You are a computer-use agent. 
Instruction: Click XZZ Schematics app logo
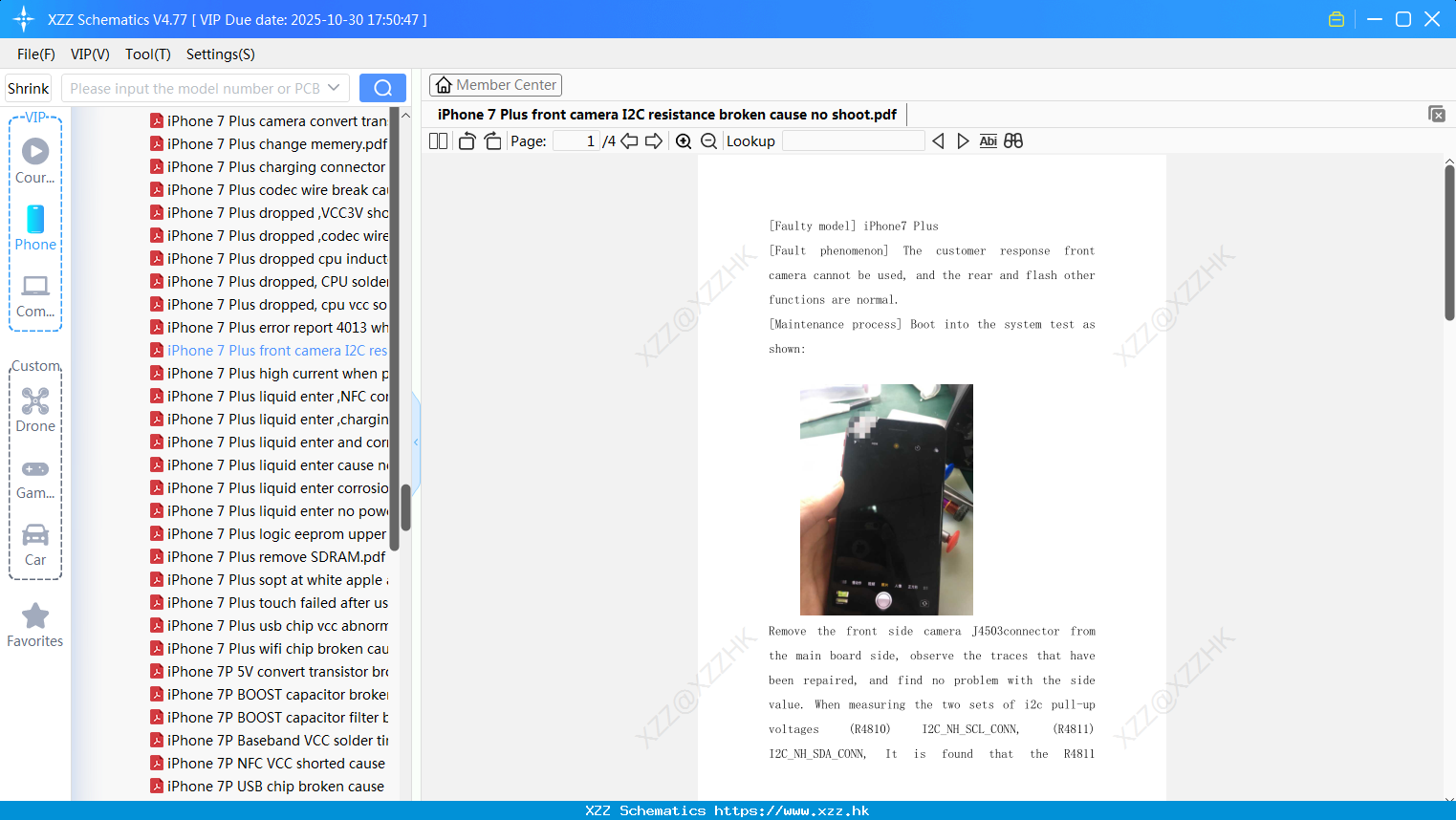click(x=24, y=19)
